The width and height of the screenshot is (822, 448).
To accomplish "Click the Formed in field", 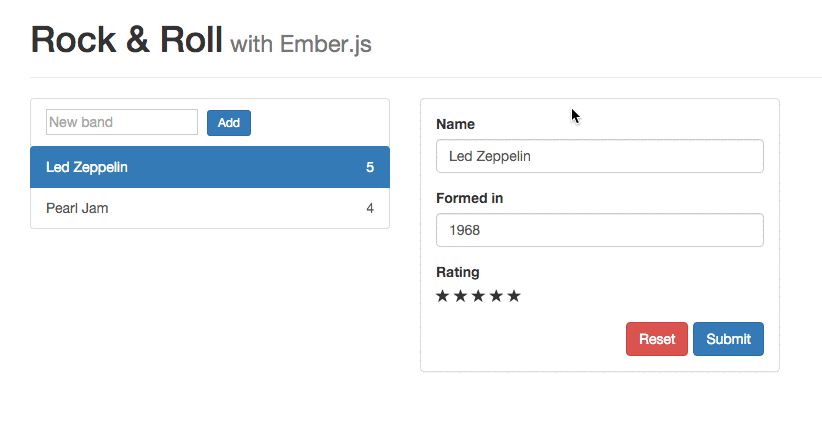I will [599, 230].
